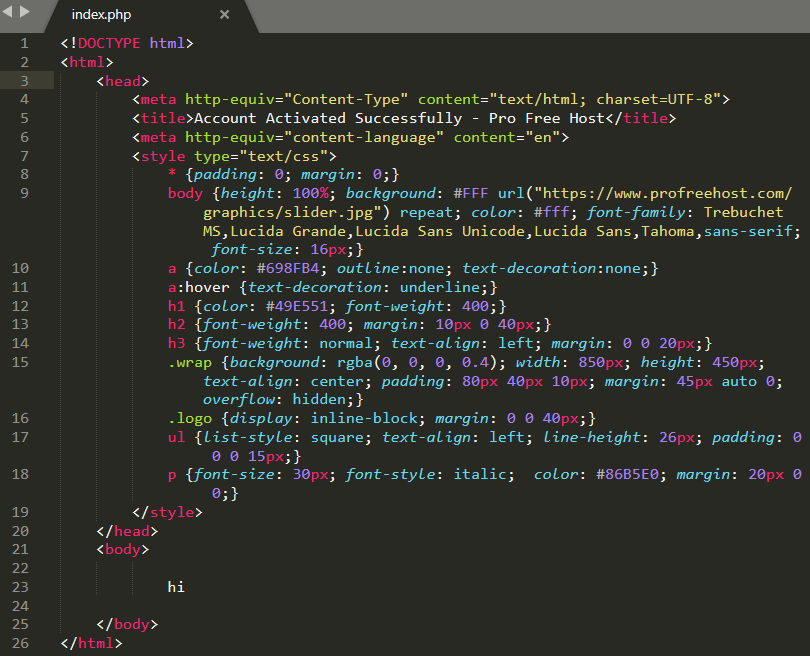Image resolution: width=810 pixels, height=656 pixels.
Task: Click the Tahoma font name
Action: [x=667, y=231]
